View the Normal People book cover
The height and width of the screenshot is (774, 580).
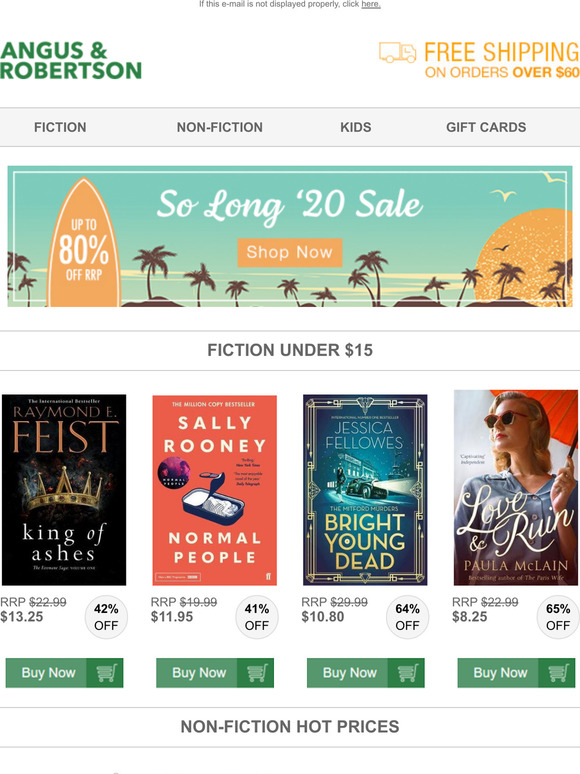click(214, 490)
